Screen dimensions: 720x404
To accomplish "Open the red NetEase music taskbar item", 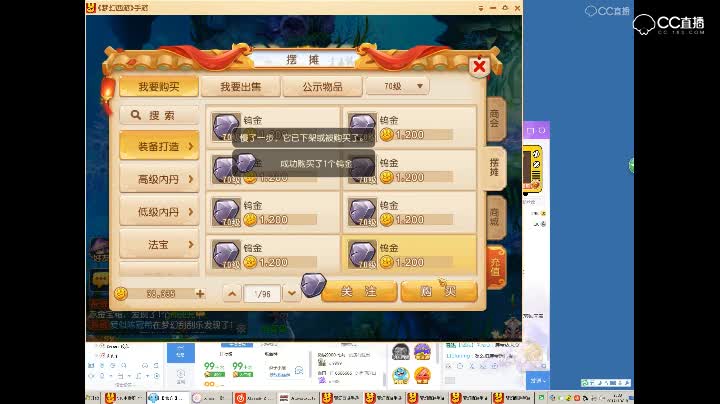I will pyautogui.click(x=254, y=398).
